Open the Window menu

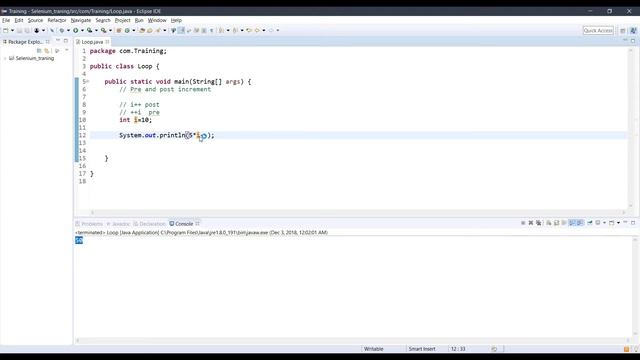click(157, 20)
